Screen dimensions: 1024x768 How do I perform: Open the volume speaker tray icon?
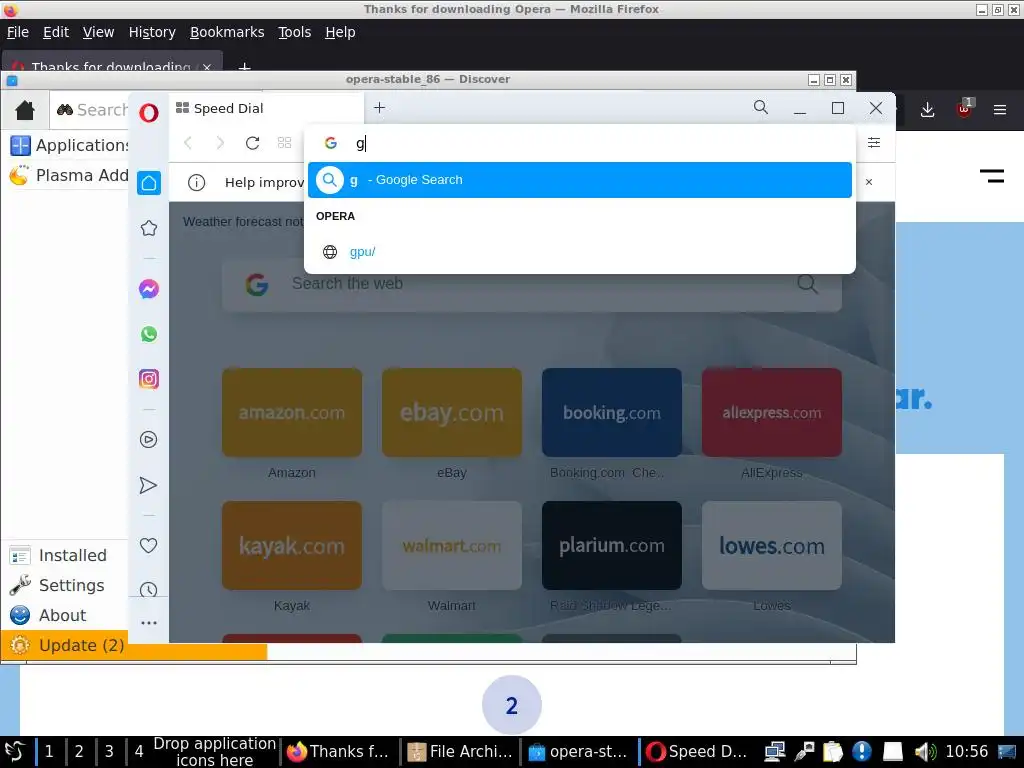(925, 752)
